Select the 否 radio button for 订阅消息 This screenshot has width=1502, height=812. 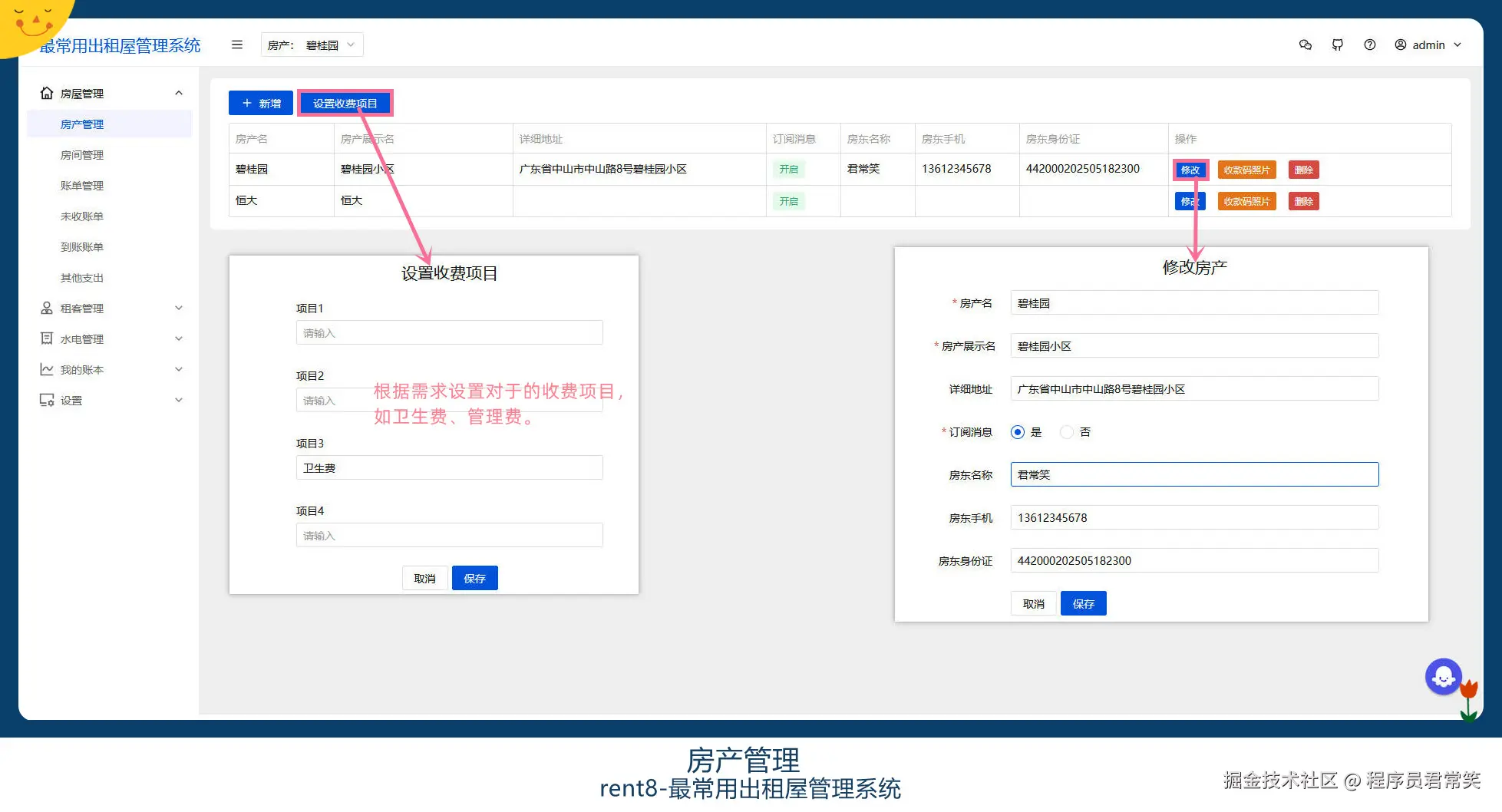point(1066,431)
